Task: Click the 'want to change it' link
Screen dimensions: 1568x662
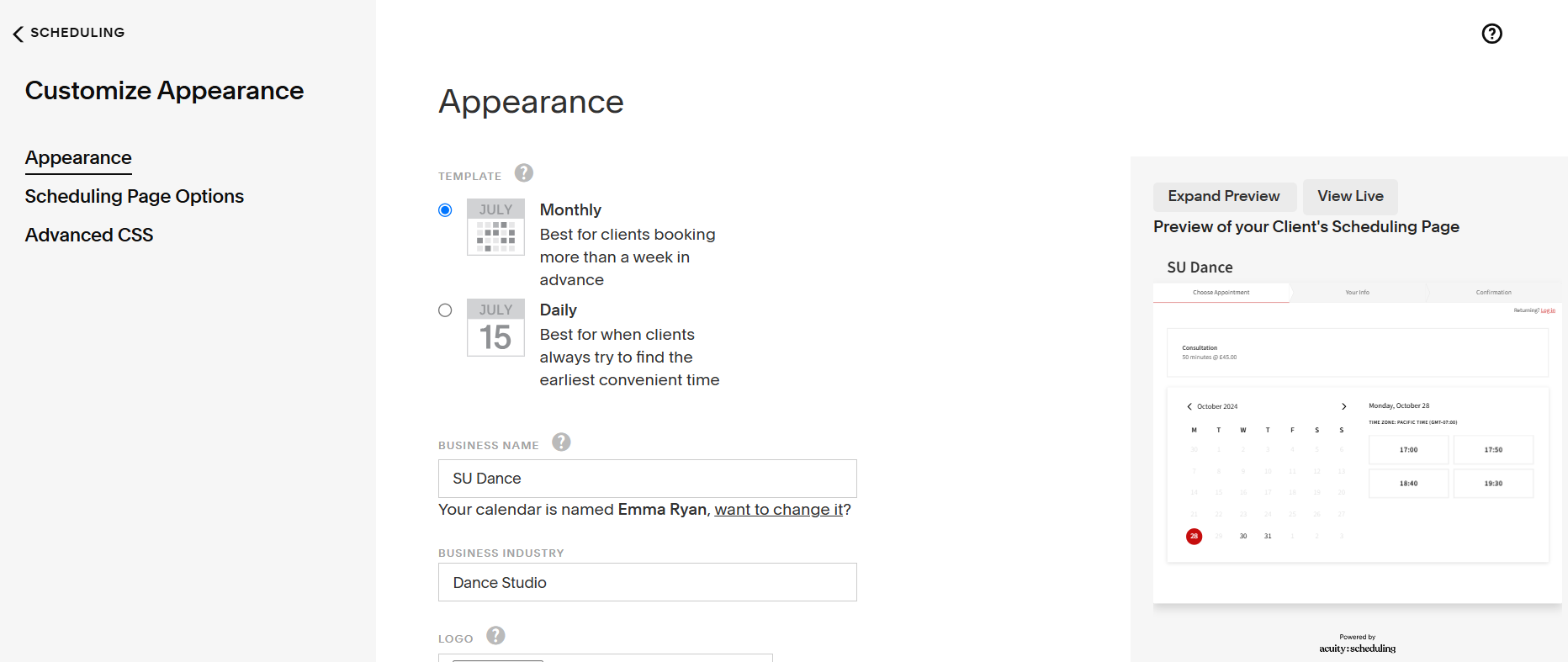Action: [778, 509]
